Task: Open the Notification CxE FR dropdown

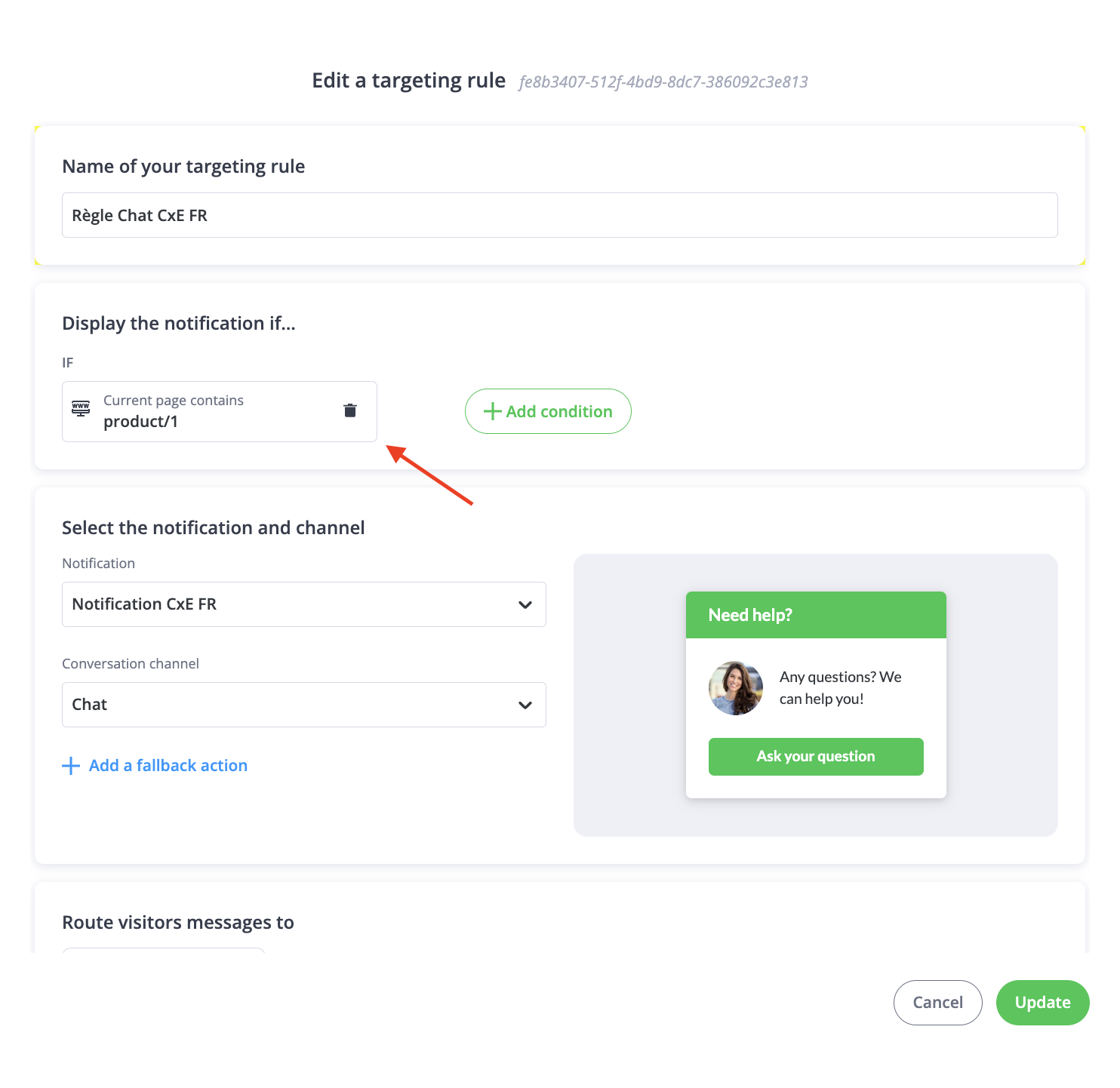Action: point(304,604)
